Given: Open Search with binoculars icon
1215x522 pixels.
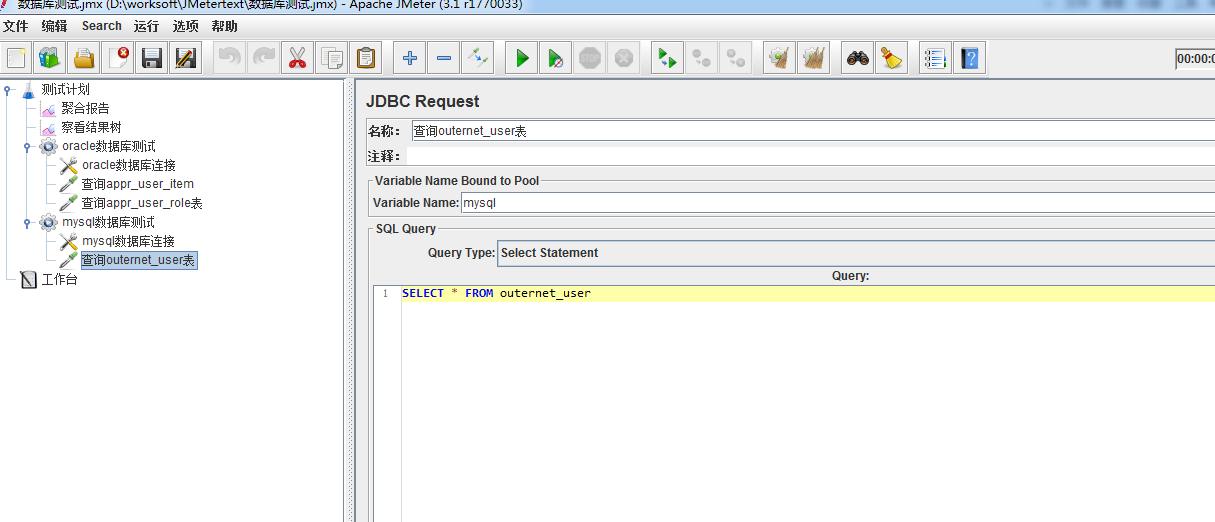Looking at the screenshot, I should pyautogui.click(x=857, y=58).
